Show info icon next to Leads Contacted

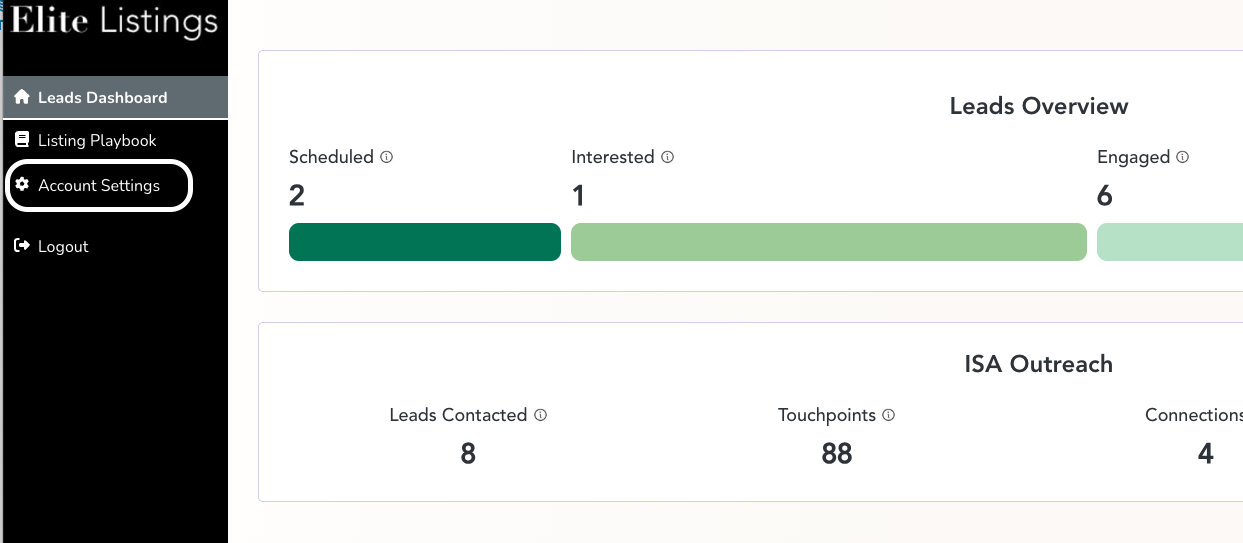[x=541, y=415]
